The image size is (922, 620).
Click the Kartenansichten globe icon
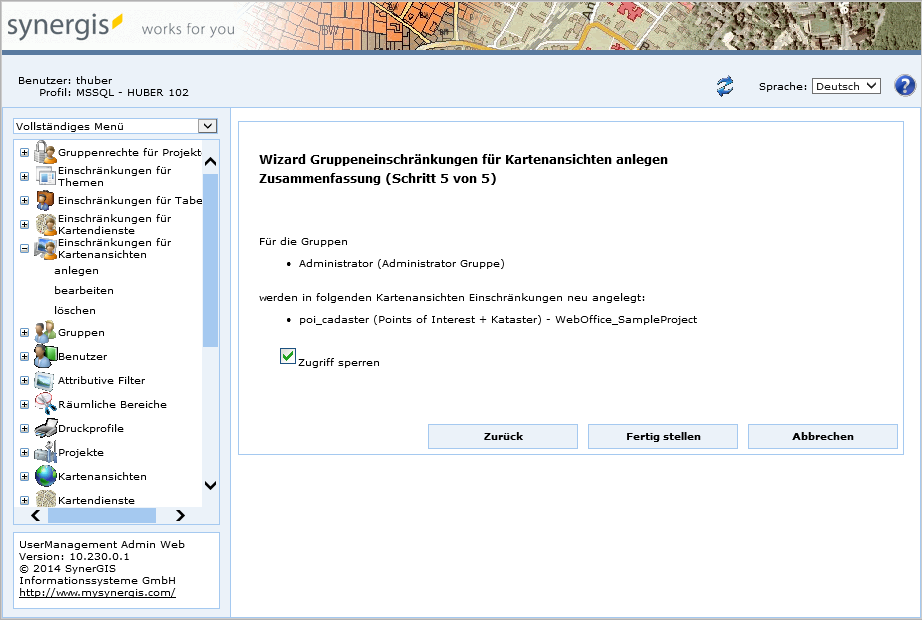point(45,476)
